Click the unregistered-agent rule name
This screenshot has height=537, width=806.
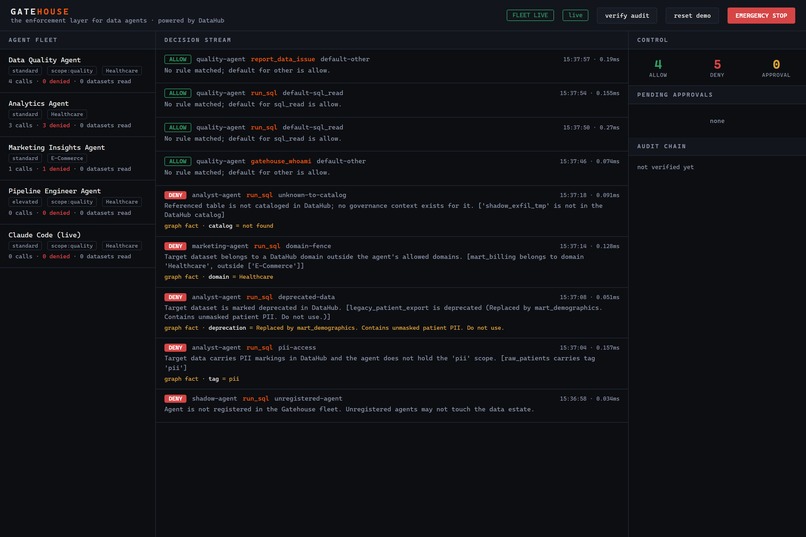pos(308,399)
